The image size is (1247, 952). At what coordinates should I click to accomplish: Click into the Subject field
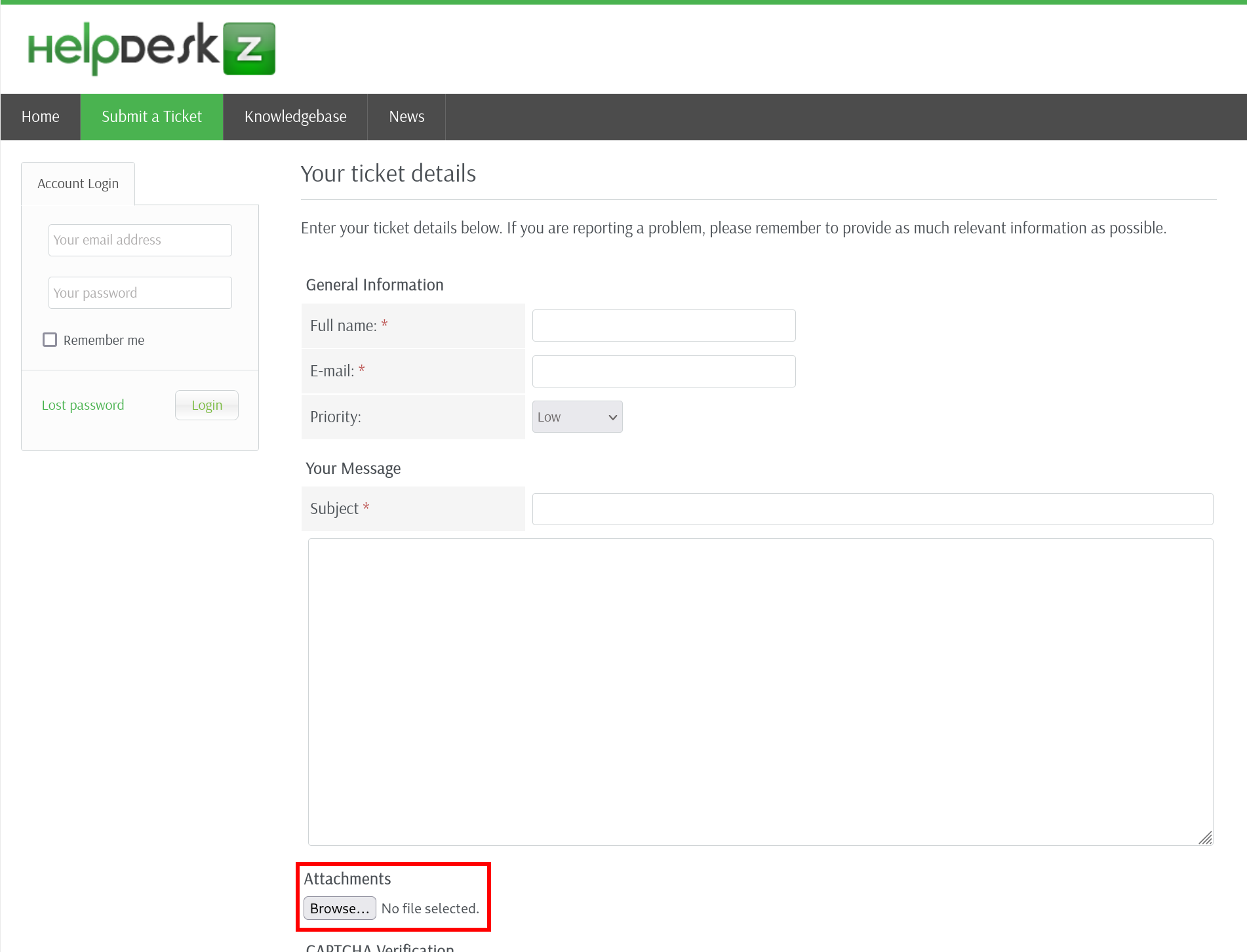click(x=873, y=509)
